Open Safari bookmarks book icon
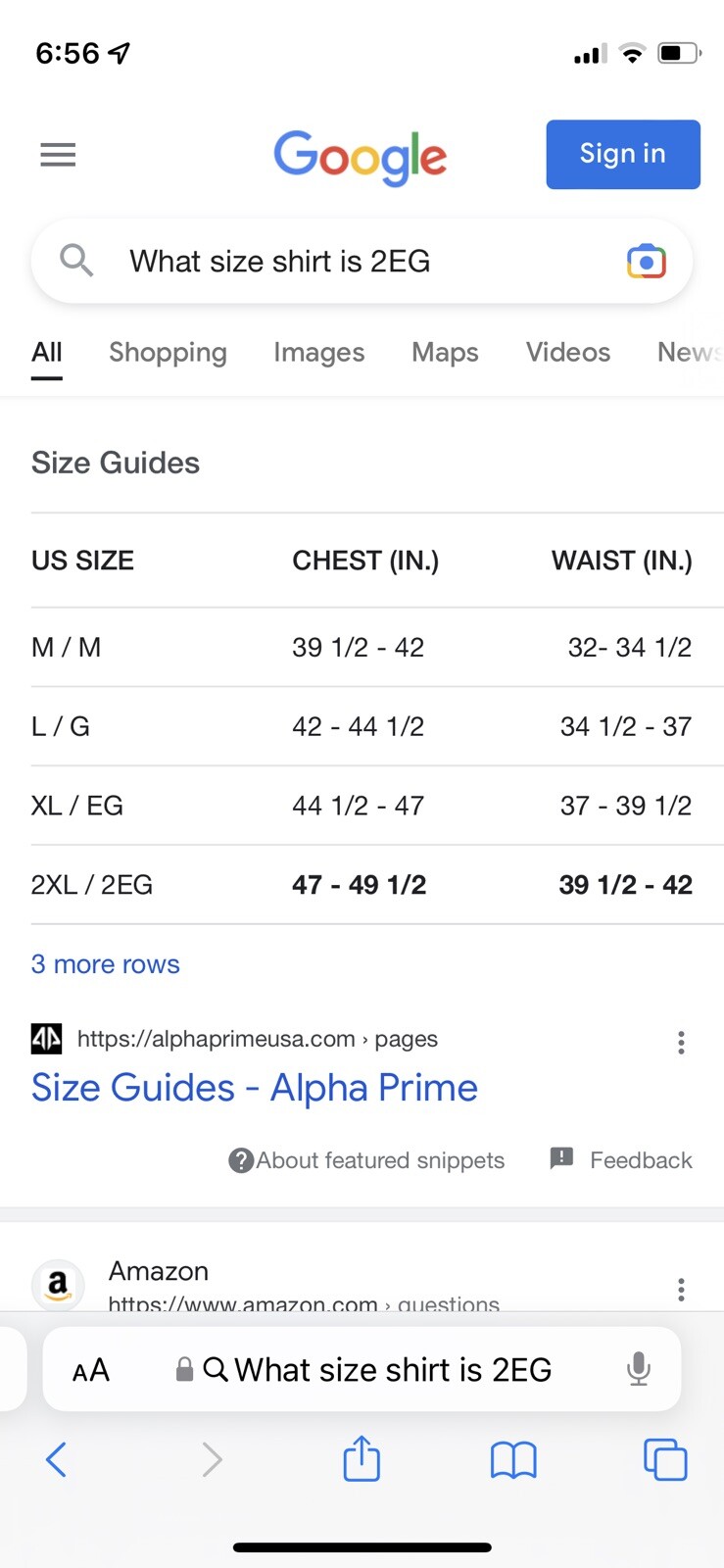This screenshot has width=724, height=1568. click(513, 1460)
